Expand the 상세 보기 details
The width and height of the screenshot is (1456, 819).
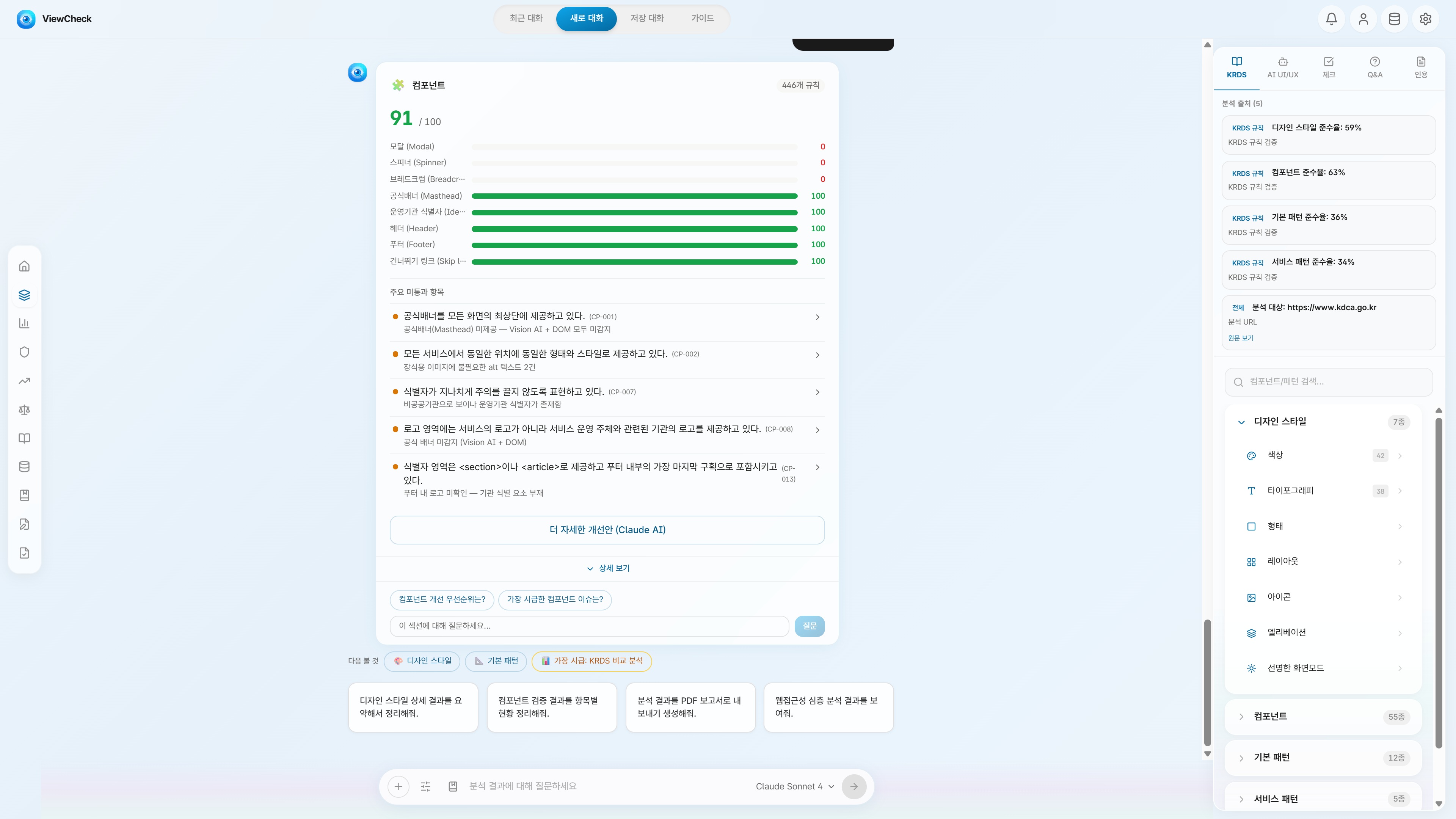[x=607, y=568]
